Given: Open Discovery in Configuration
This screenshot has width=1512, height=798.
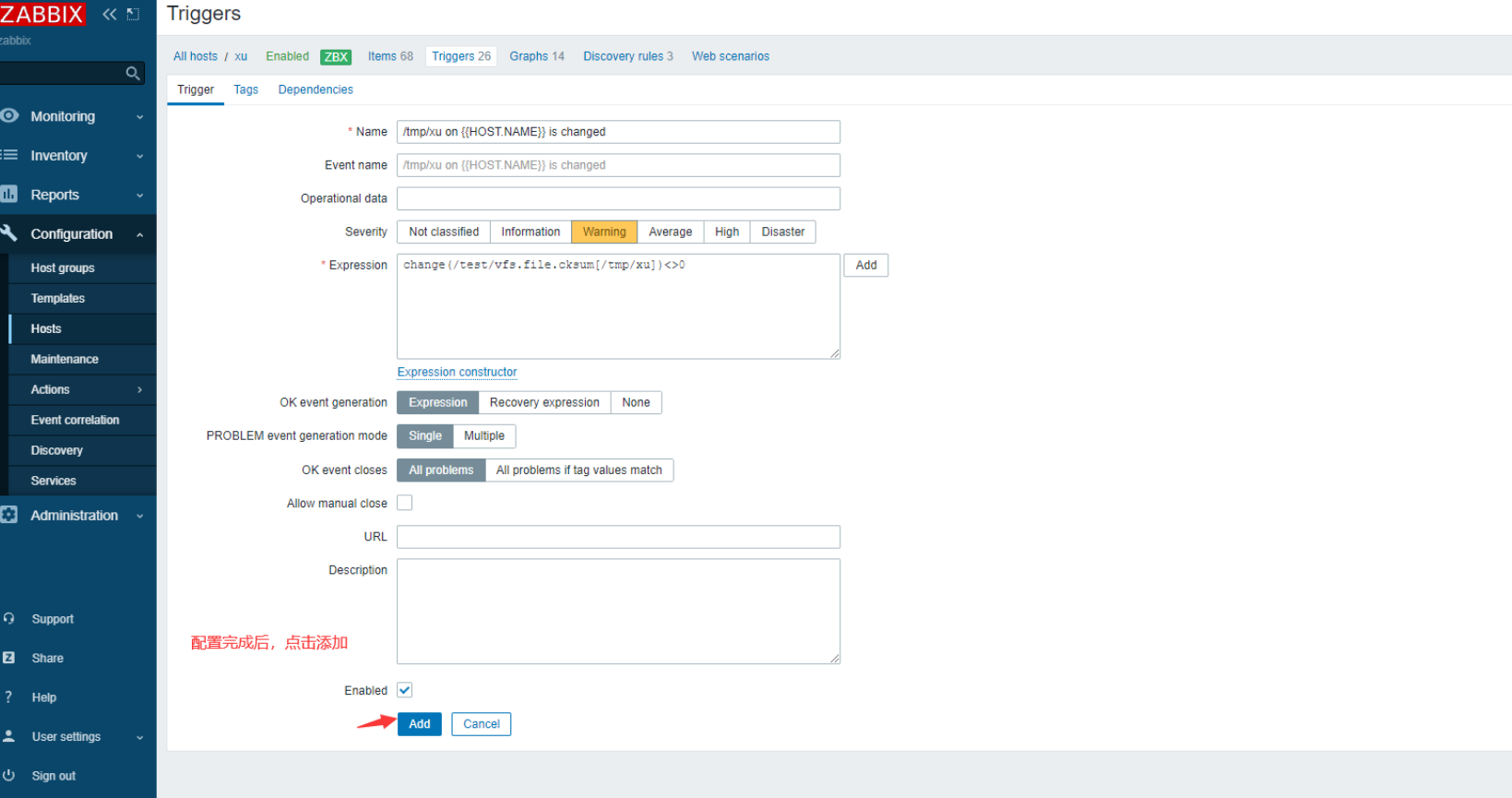Looking at the screenshot, I should [57, 450].
